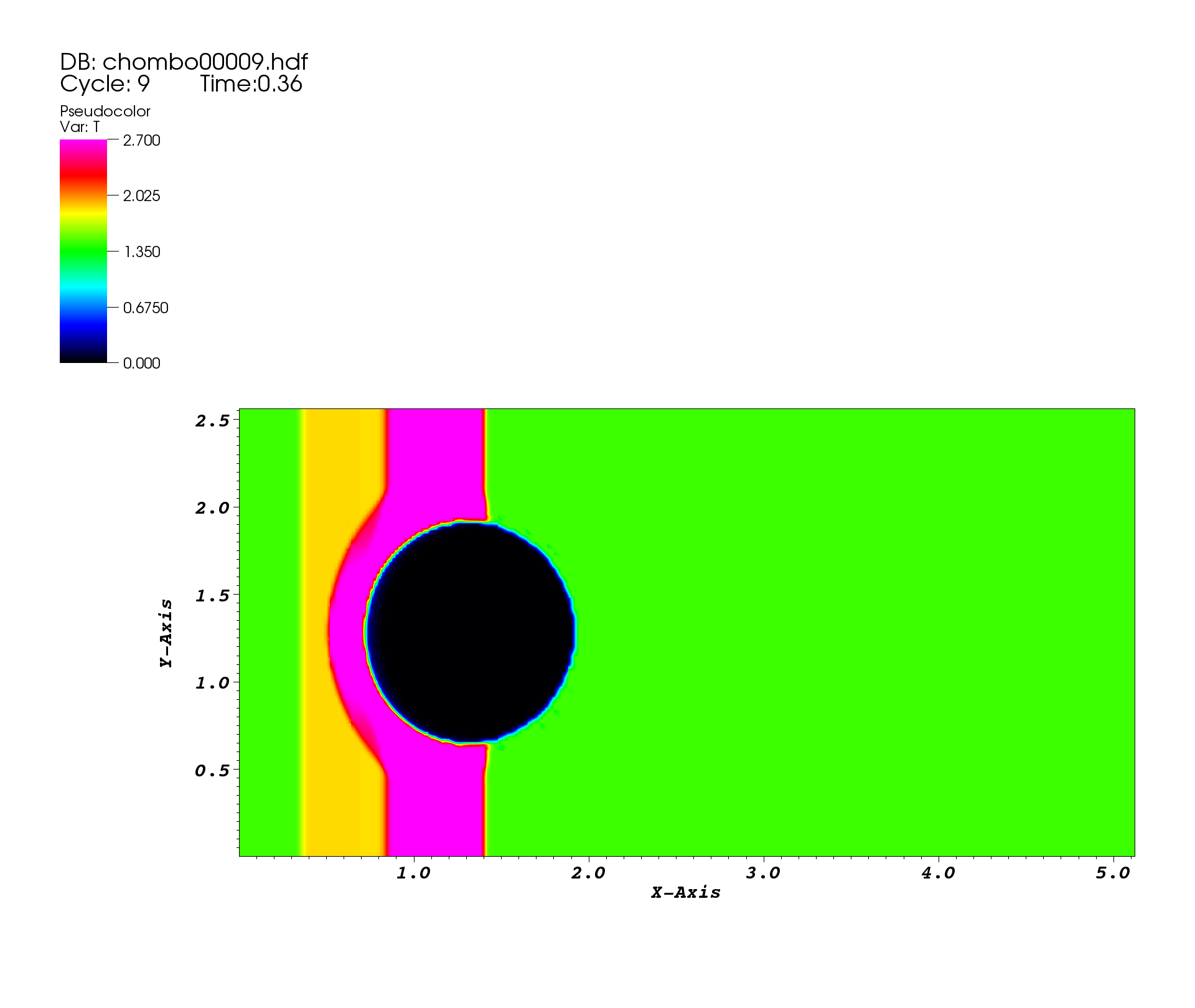The image size is (1195, 1008).
Task: Click the 'X-Axis' title
Action: click(x=686, y=893)
